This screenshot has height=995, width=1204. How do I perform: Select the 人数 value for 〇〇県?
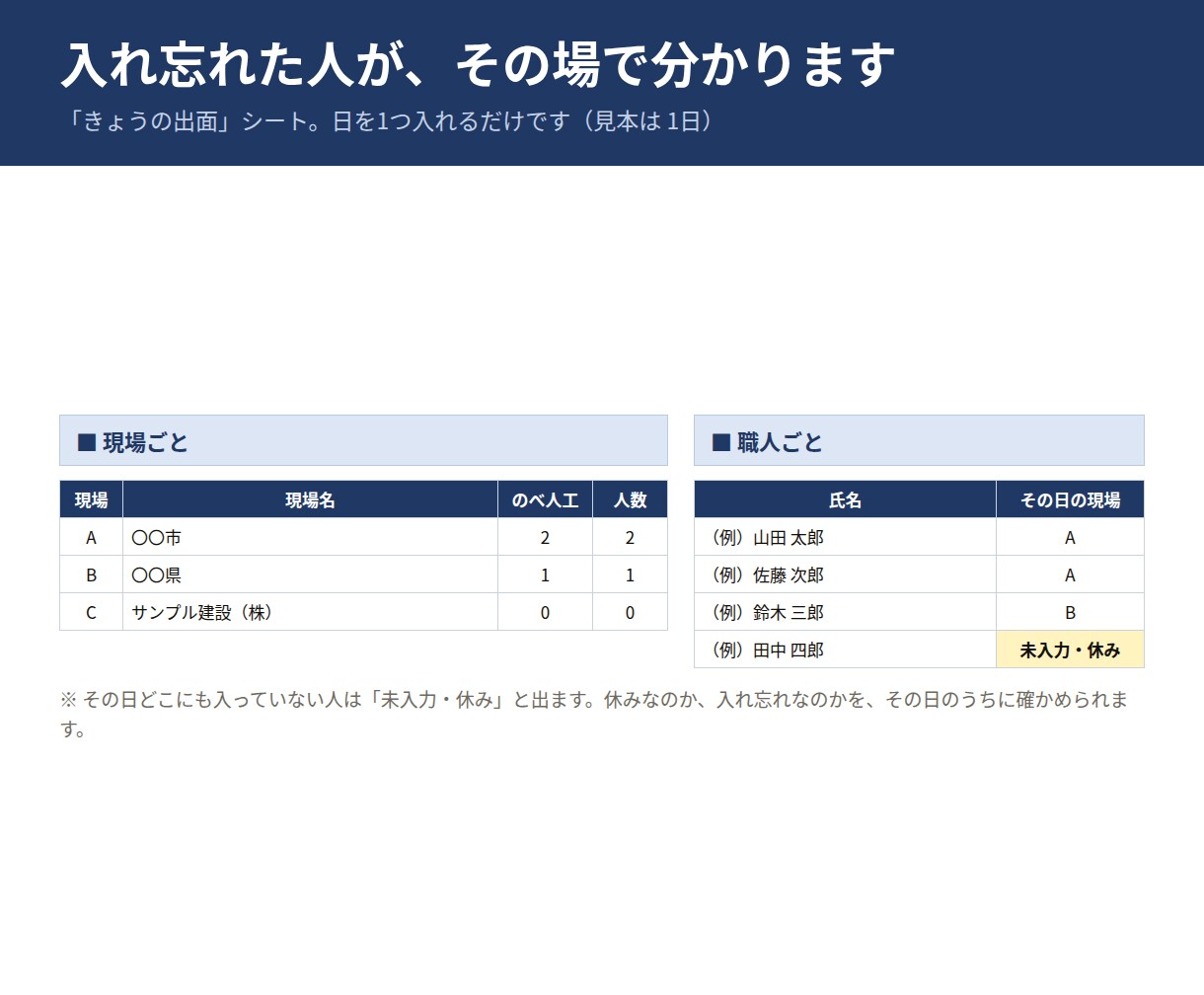[x=630, y=574]
